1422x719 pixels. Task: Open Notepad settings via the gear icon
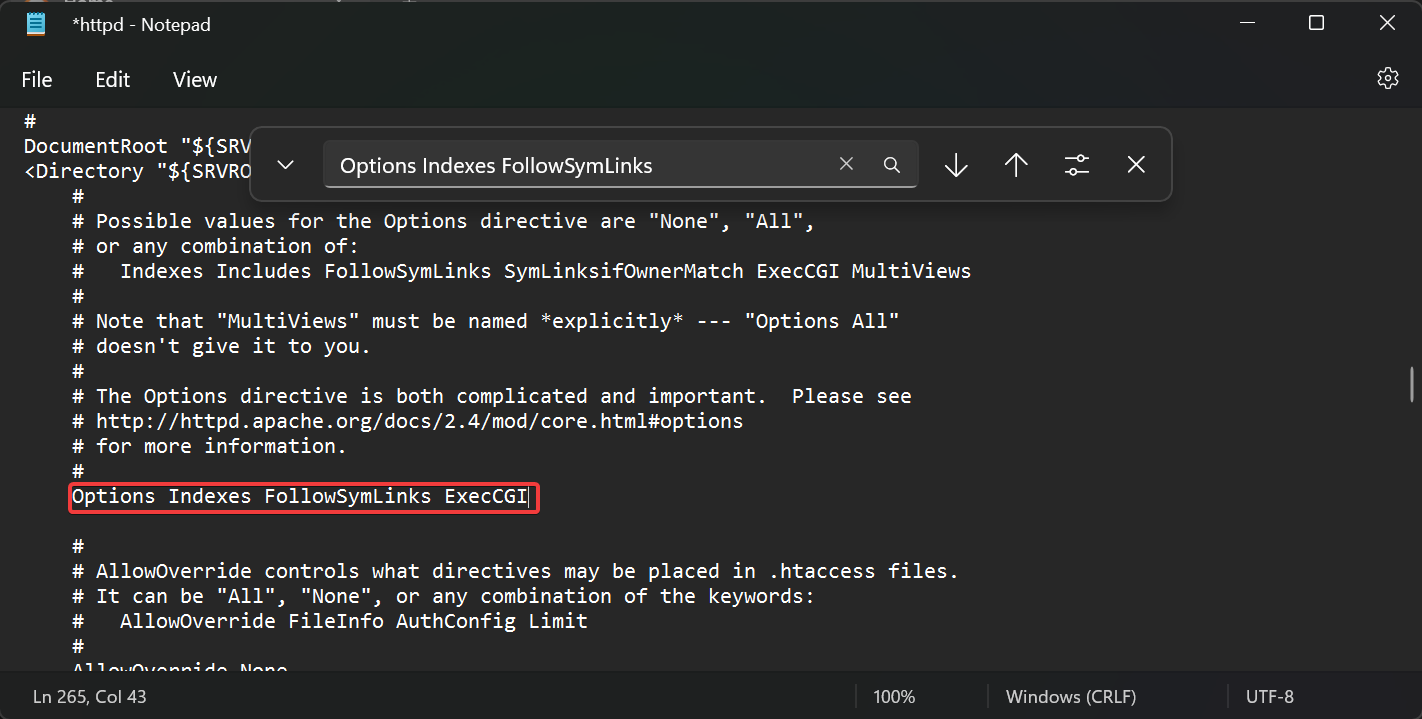click(x=1388, y=77)
